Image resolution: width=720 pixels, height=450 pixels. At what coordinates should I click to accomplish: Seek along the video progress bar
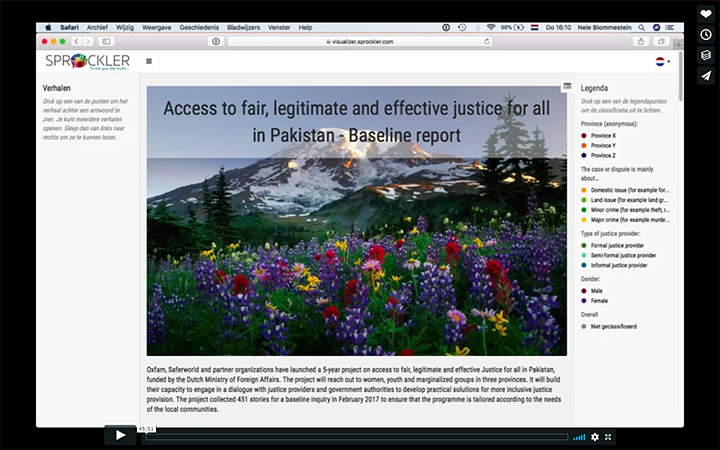[350, 437]
